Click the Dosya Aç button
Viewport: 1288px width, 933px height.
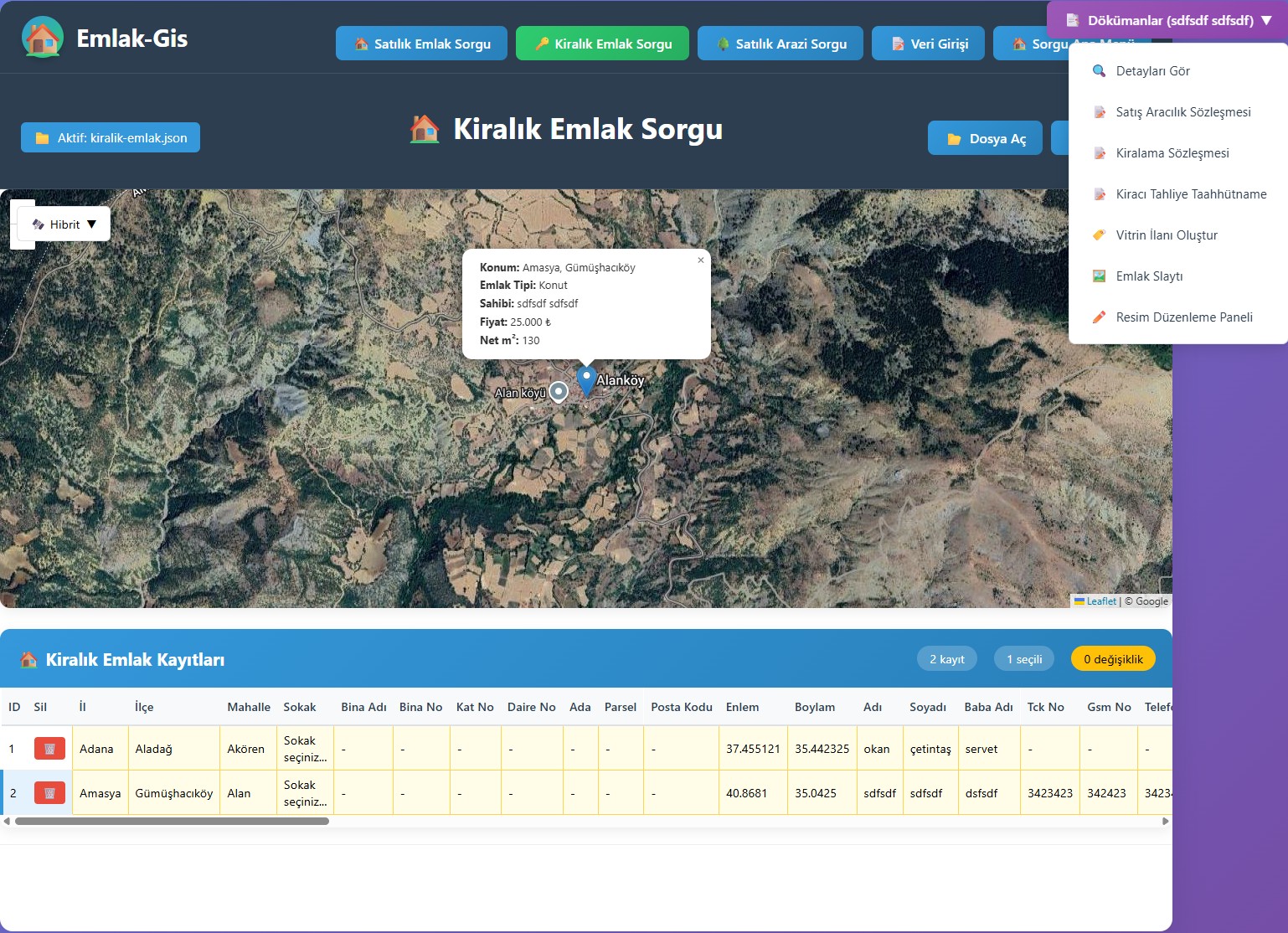pyautogui.click(x=985, y=139)
